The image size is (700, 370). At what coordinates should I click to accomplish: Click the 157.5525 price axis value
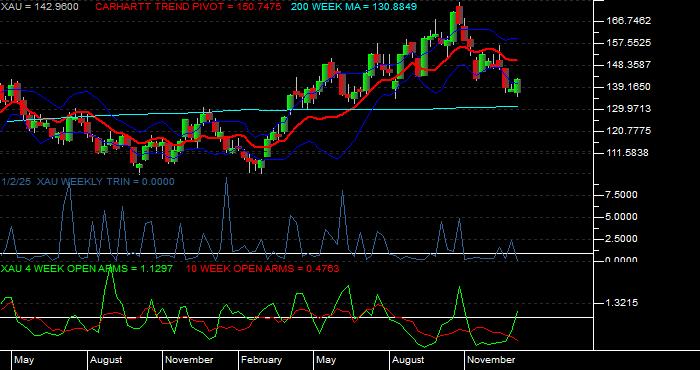[628, 43]
